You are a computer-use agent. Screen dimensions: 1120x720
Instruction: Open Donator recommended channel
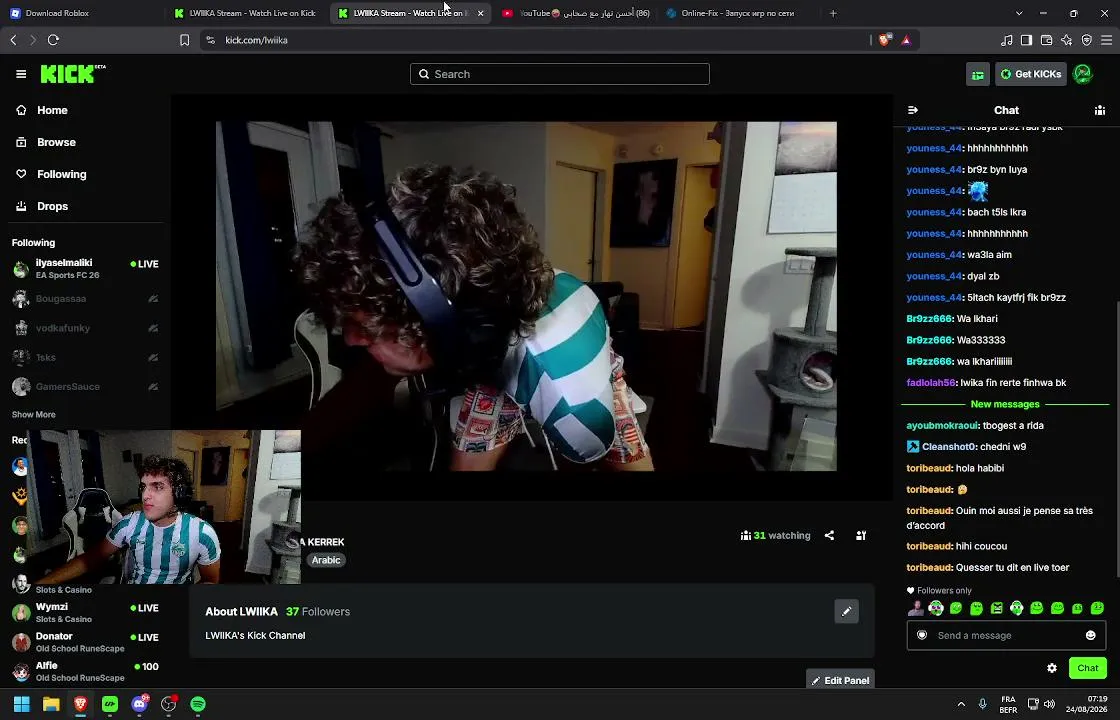(86, 641)
